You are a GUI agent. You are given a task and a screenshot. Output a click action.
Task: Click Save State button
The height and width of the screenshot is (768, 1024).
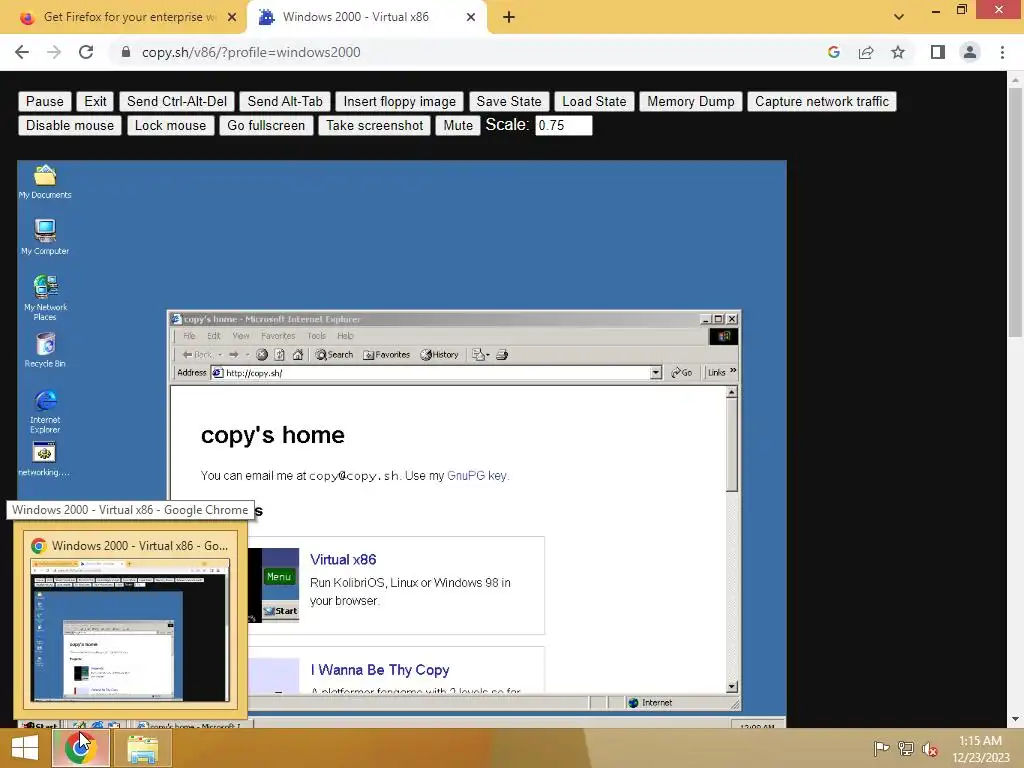[x=509, y=101]
